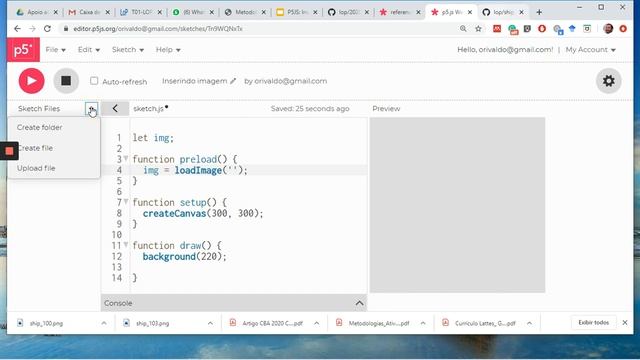
Task: Switch to the reference tab
Action: [400, 12]
